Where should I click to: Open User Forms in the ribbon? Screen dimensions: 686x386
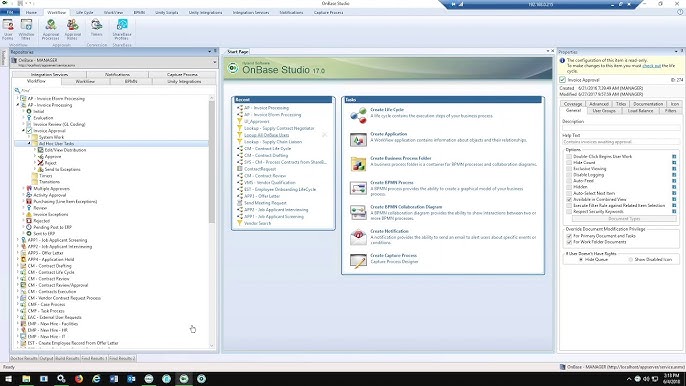pos(8,29)
